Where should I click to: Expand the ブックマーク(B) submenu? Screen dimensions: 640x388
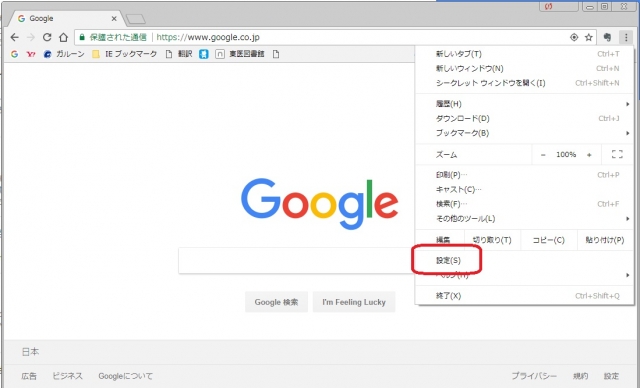(x=525, y=133)
